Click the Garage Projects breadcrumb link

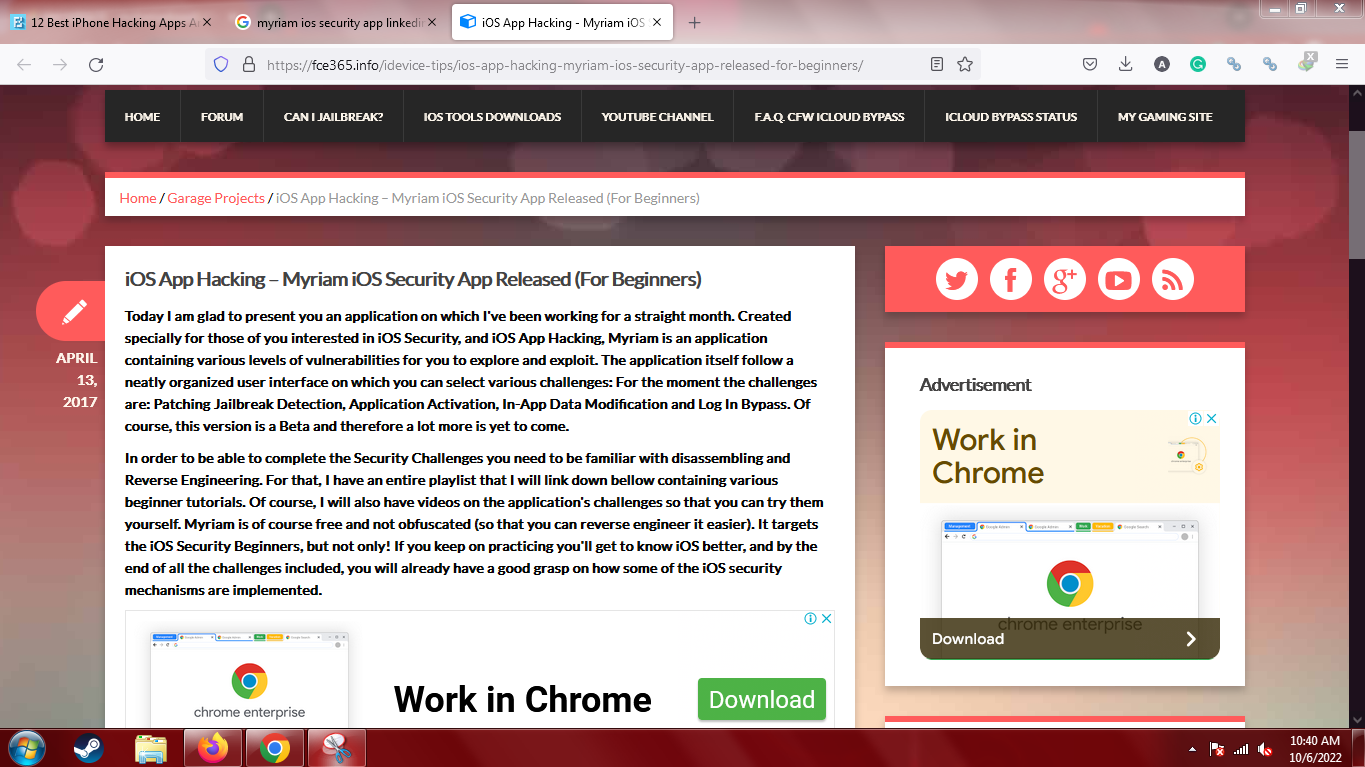pyautogui.click(x=216, y=198)
